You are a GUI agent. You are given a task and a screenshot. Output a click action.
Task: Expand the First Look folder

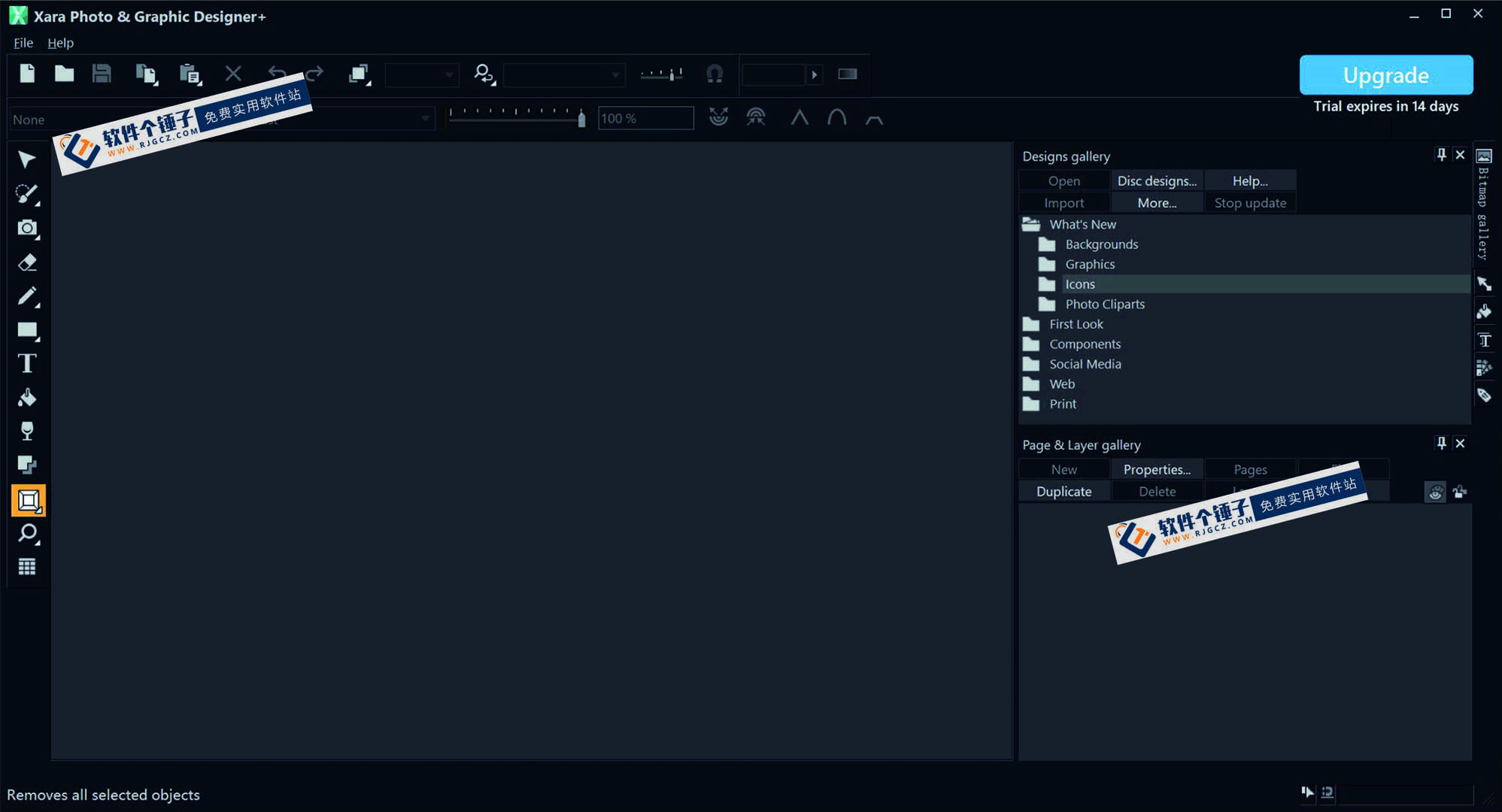[x=1031, y=324]
